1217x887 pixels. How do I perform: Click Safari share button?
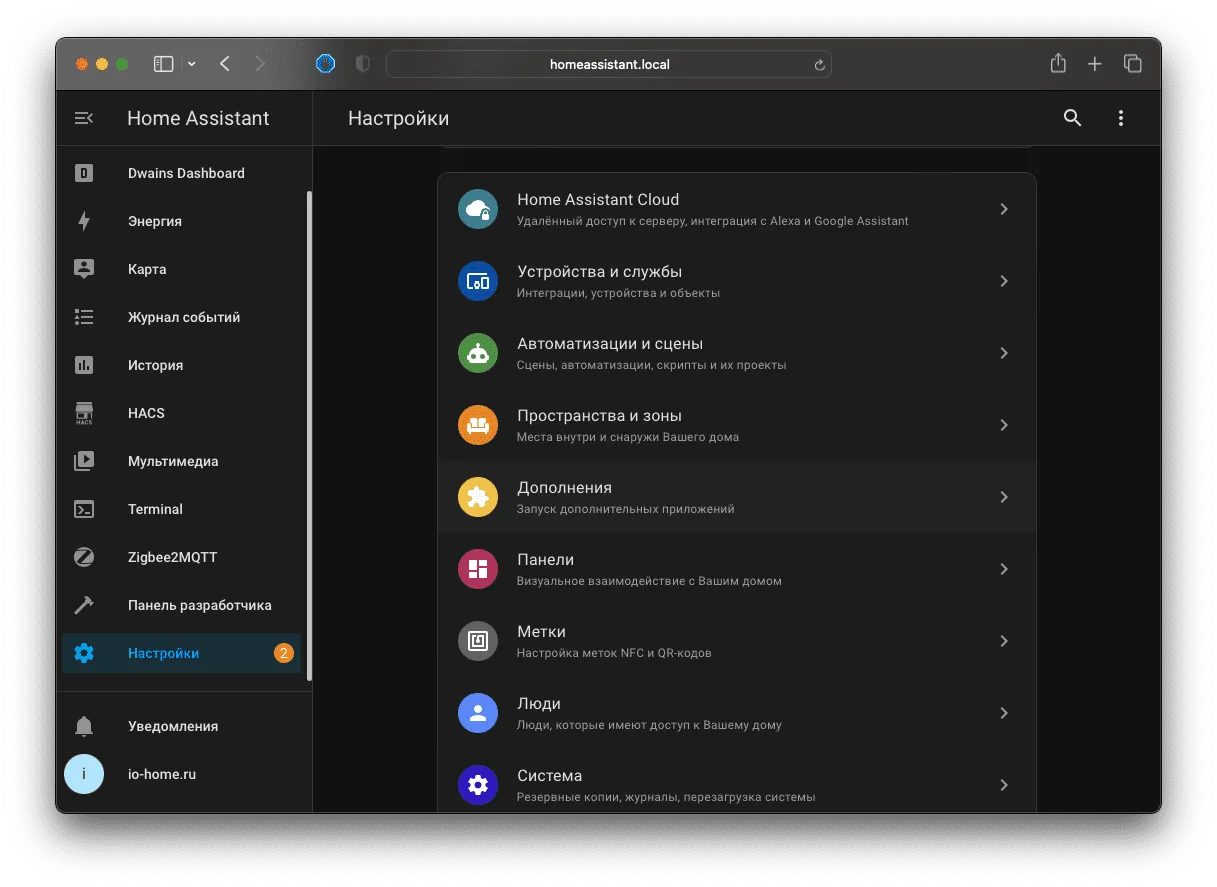[x=1058, y=63]
